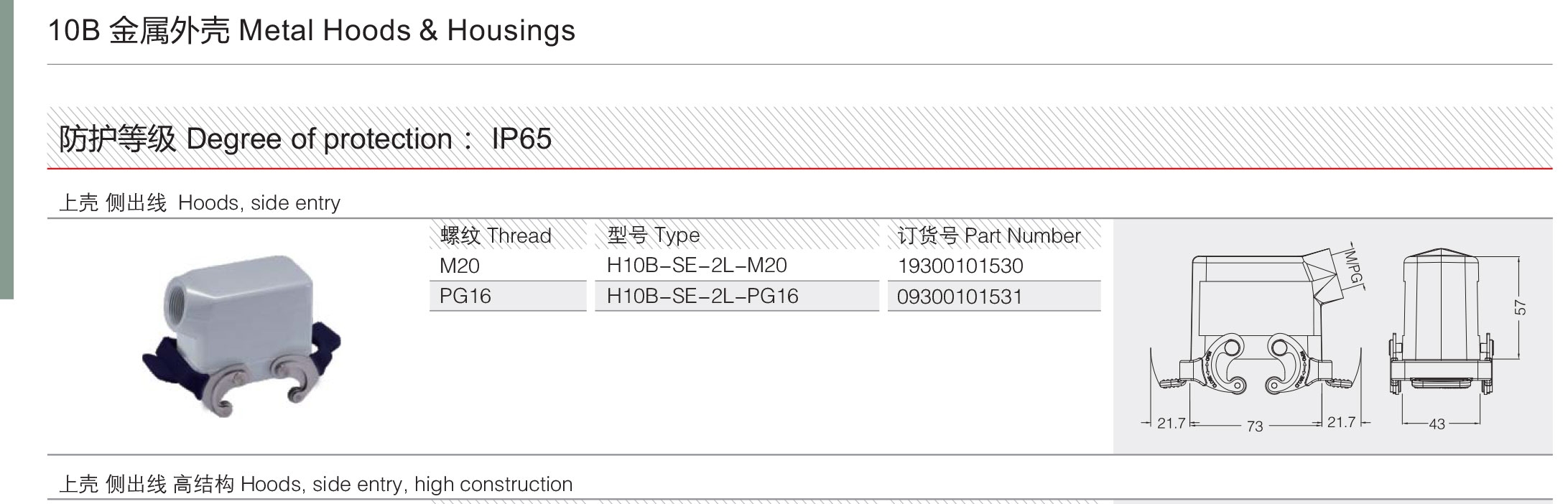The width and height of the screenshot is (1568, 504).
Task: Click the M/PG thread label on drawing
Action: [1353, 267]
